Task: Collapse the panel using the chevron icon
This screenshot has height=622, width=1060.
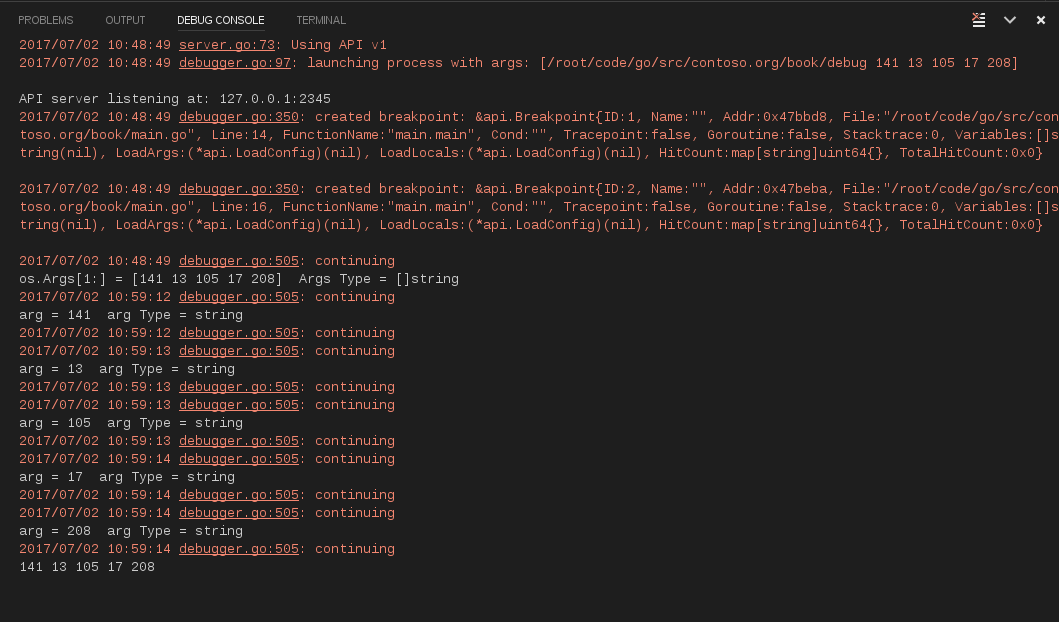Action: 1010,19
